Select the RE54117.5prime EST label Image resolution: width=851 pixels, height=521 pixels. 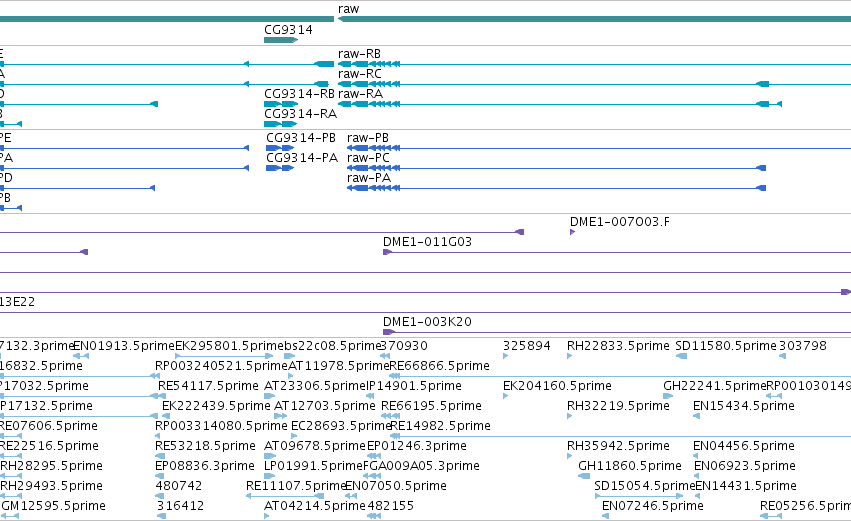point(208,386)
